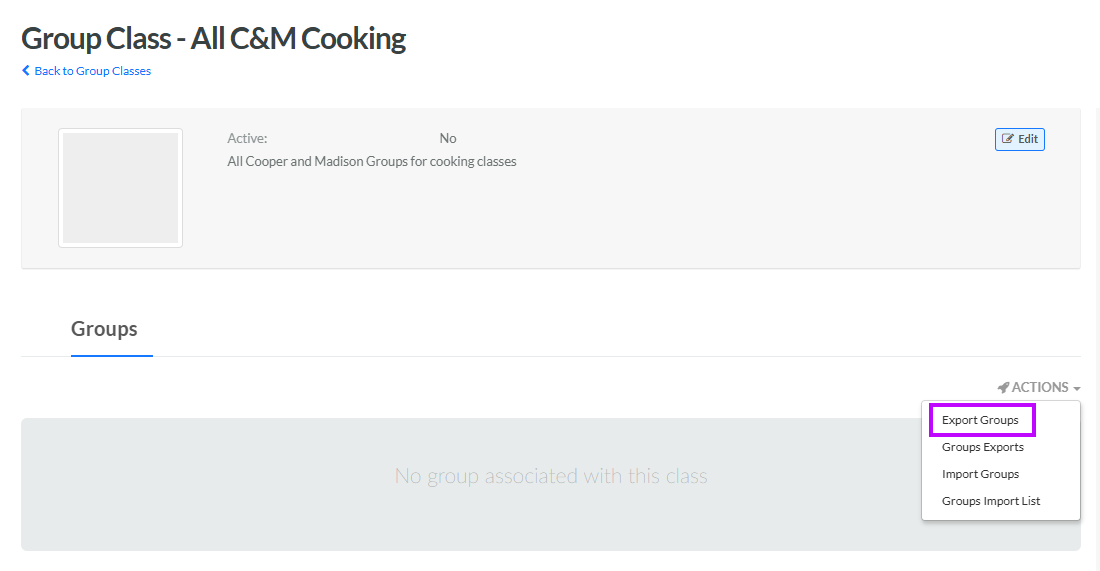Go back to Group Classes
The image size is (1100, 571).
click(x=92, y=71)
